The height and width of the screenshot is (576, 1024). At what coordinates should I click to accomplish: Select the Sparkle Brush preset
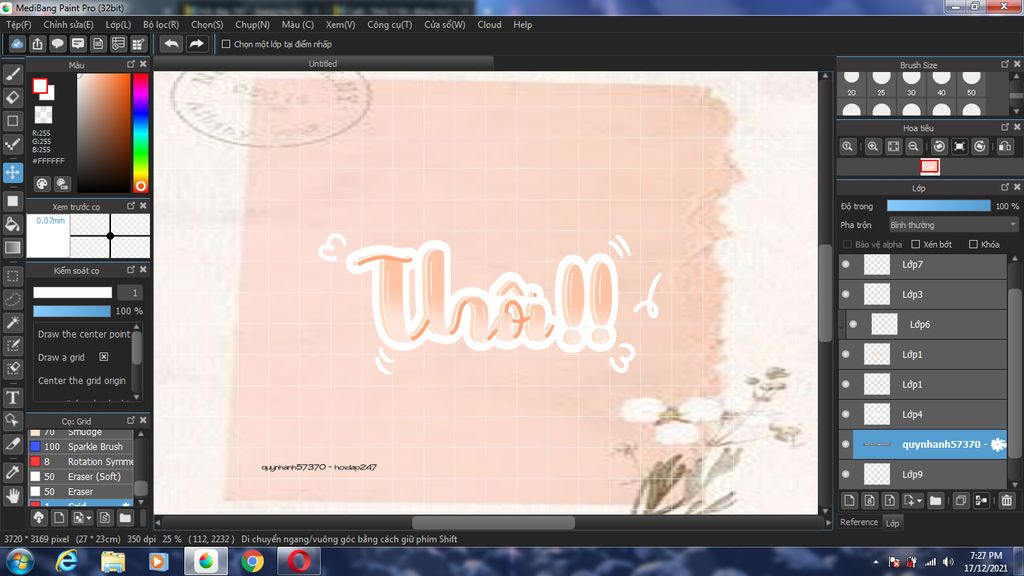tap(81, 447)
